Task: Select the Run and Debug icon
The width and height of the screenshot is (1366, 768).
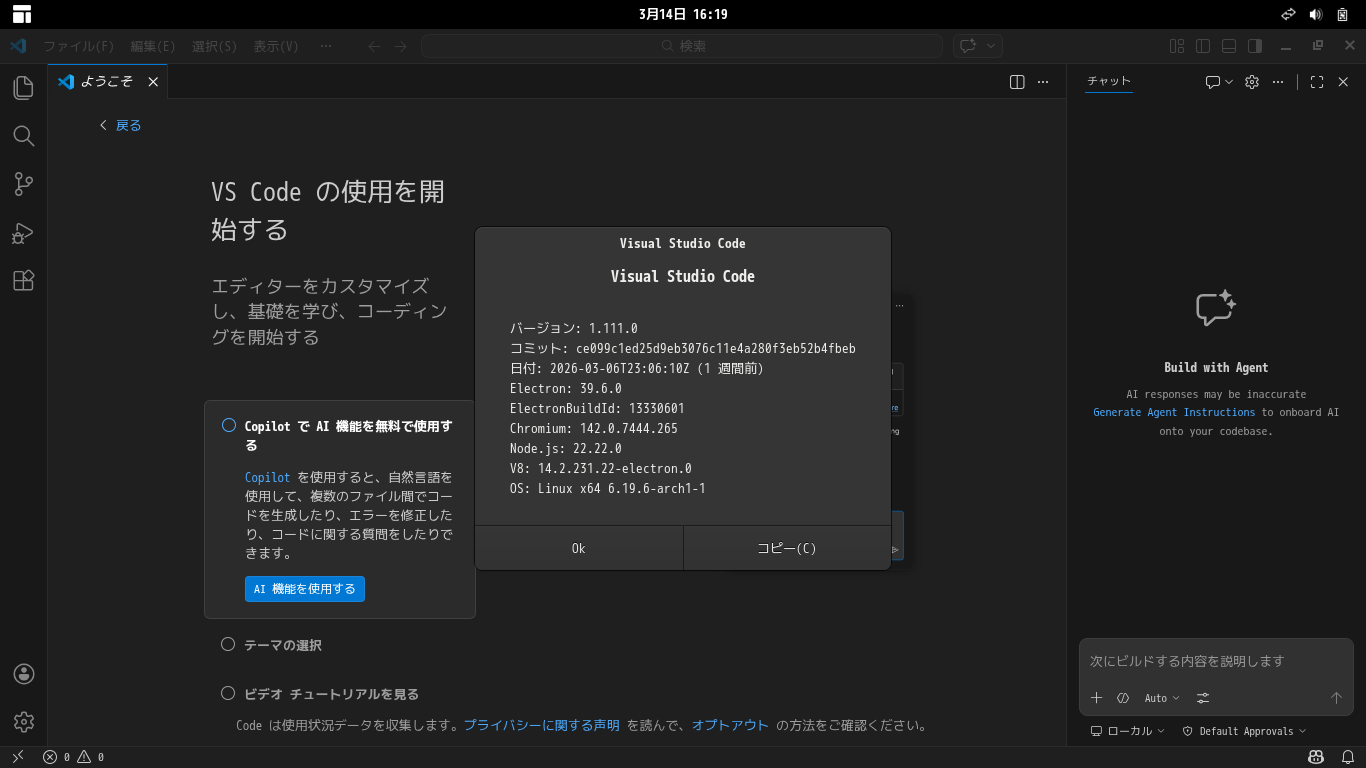Action: coord(23,232)
